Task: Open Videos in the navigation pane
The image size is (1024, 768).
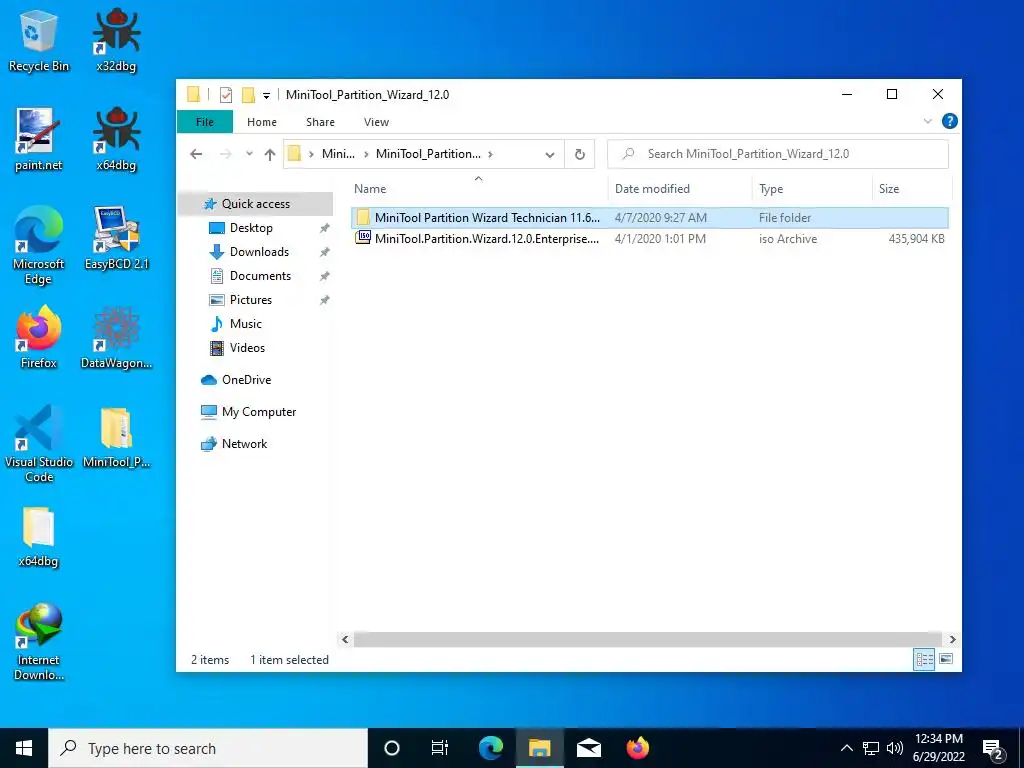Action: [247, 348]
